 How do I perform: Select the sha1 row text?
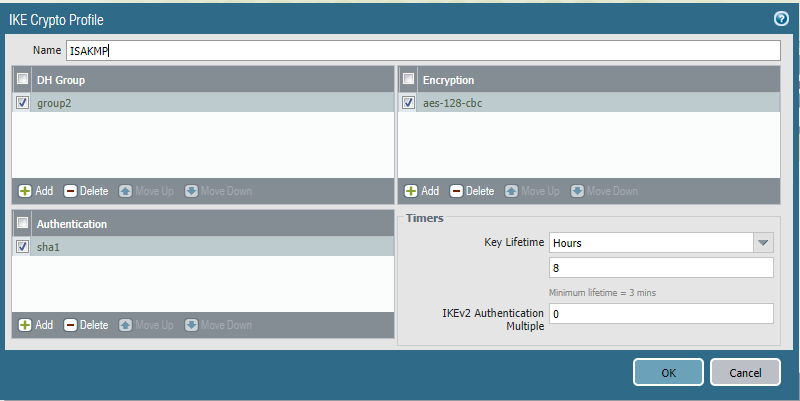pyautogui.click(x=48, y=247)
